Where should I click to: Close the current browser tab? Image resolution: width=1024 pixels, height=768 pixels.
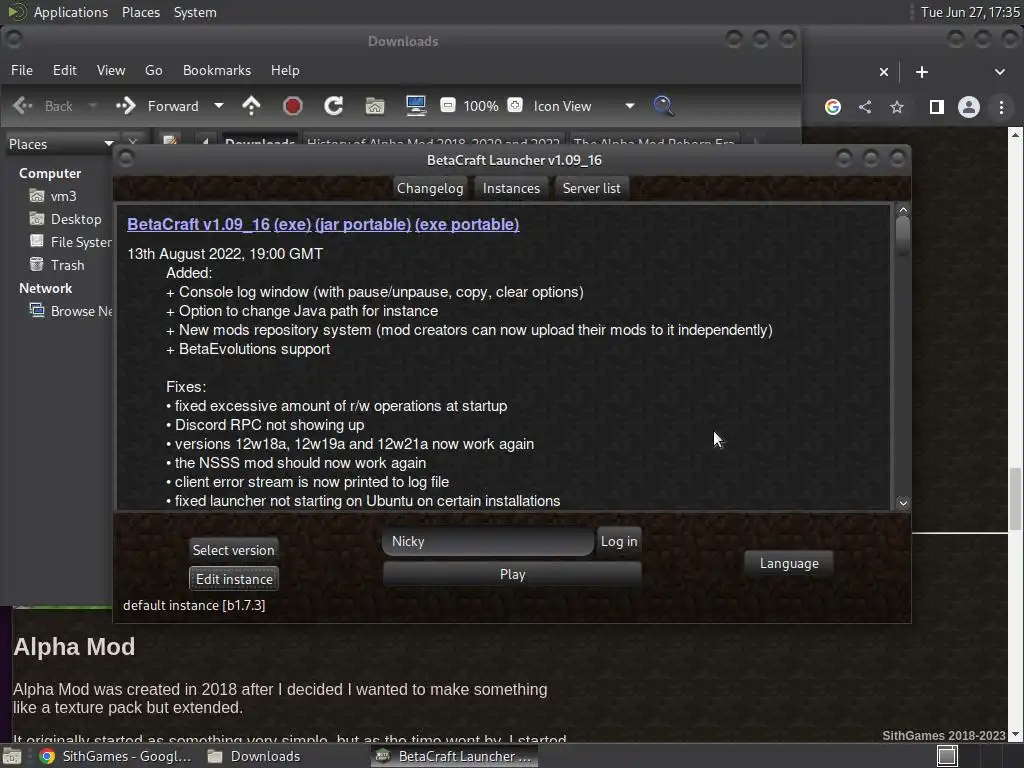click(884, 72)
